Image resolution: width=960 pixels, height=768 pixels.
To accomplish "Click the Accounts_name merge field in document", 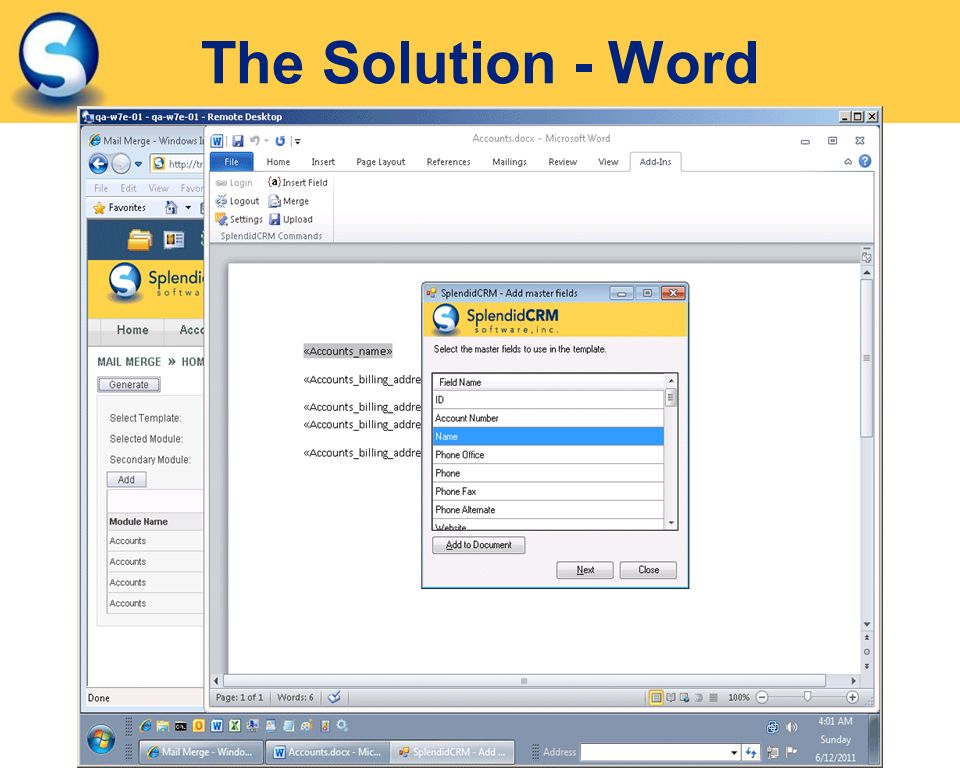I will tap(348, 351).
